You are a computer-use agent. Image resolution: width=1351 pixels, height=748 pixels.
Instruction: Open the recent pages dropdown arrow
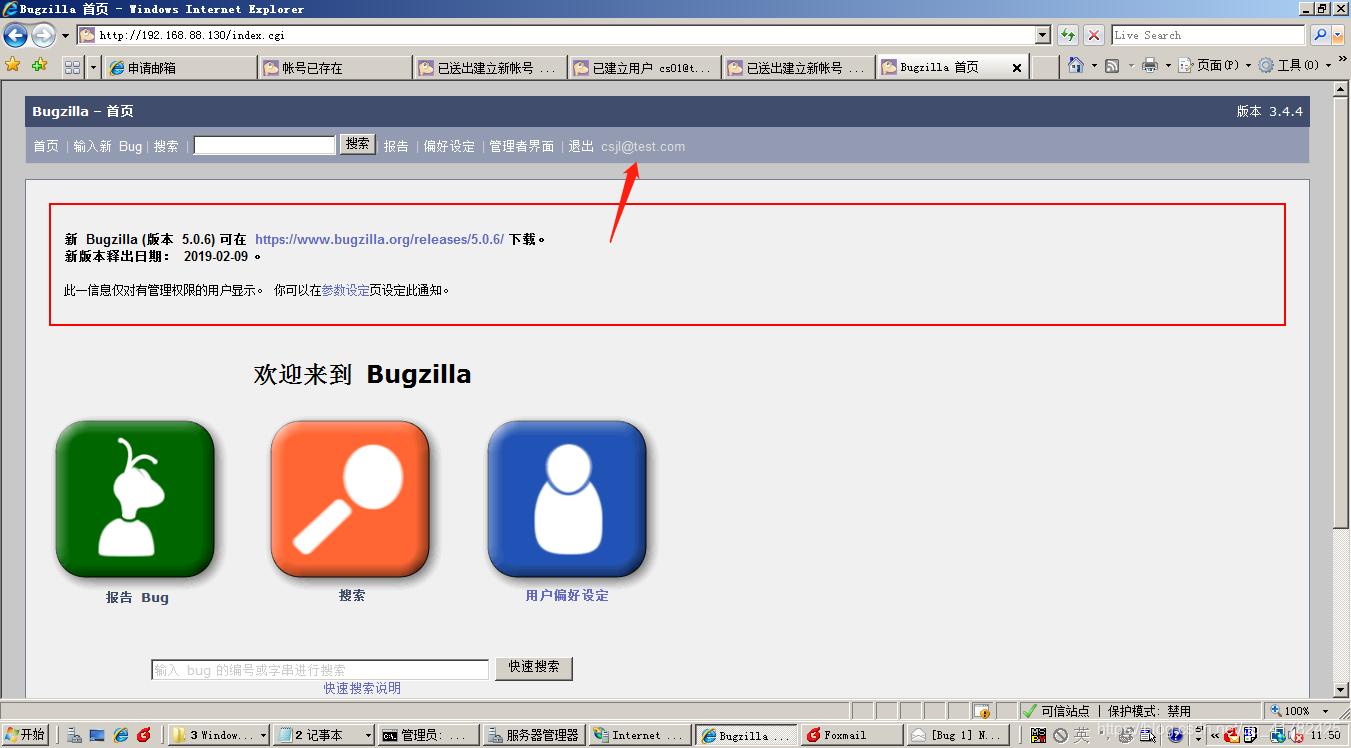point(66,35)
